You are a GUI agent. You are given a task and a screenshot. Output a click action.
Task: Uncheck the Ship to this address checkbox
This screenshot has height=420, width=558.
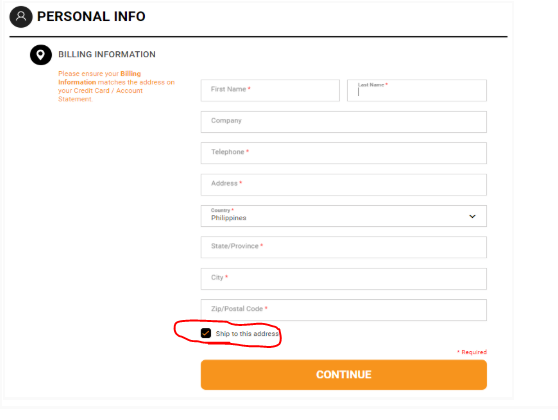(206, 333)
